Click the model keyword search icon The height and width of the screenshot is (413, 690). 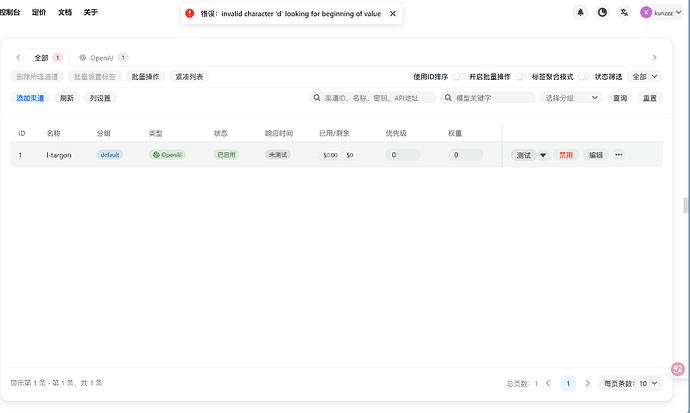coord(448,98)
